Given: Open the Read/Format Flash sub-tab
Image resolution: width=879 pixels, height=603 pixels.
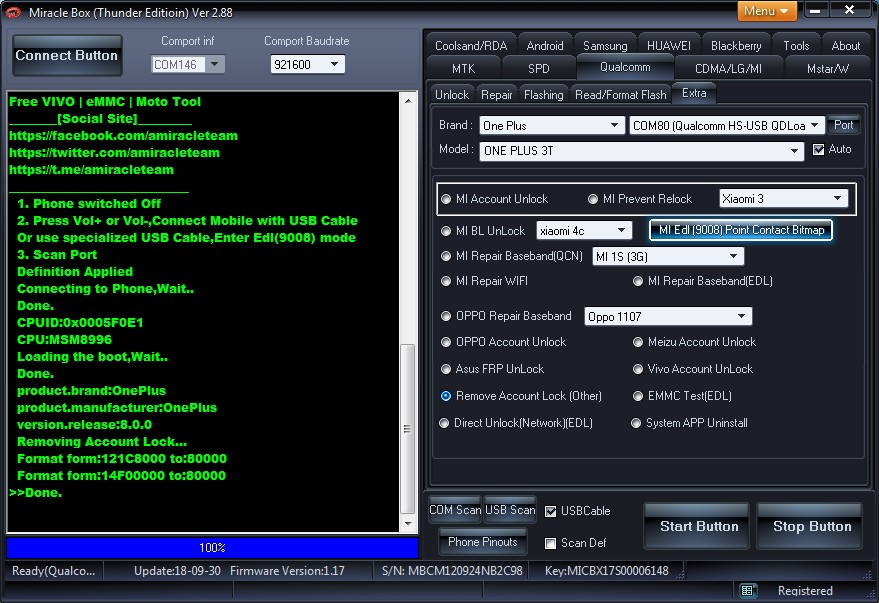Looking at the screenshot, I should click(x=621, y=95).
